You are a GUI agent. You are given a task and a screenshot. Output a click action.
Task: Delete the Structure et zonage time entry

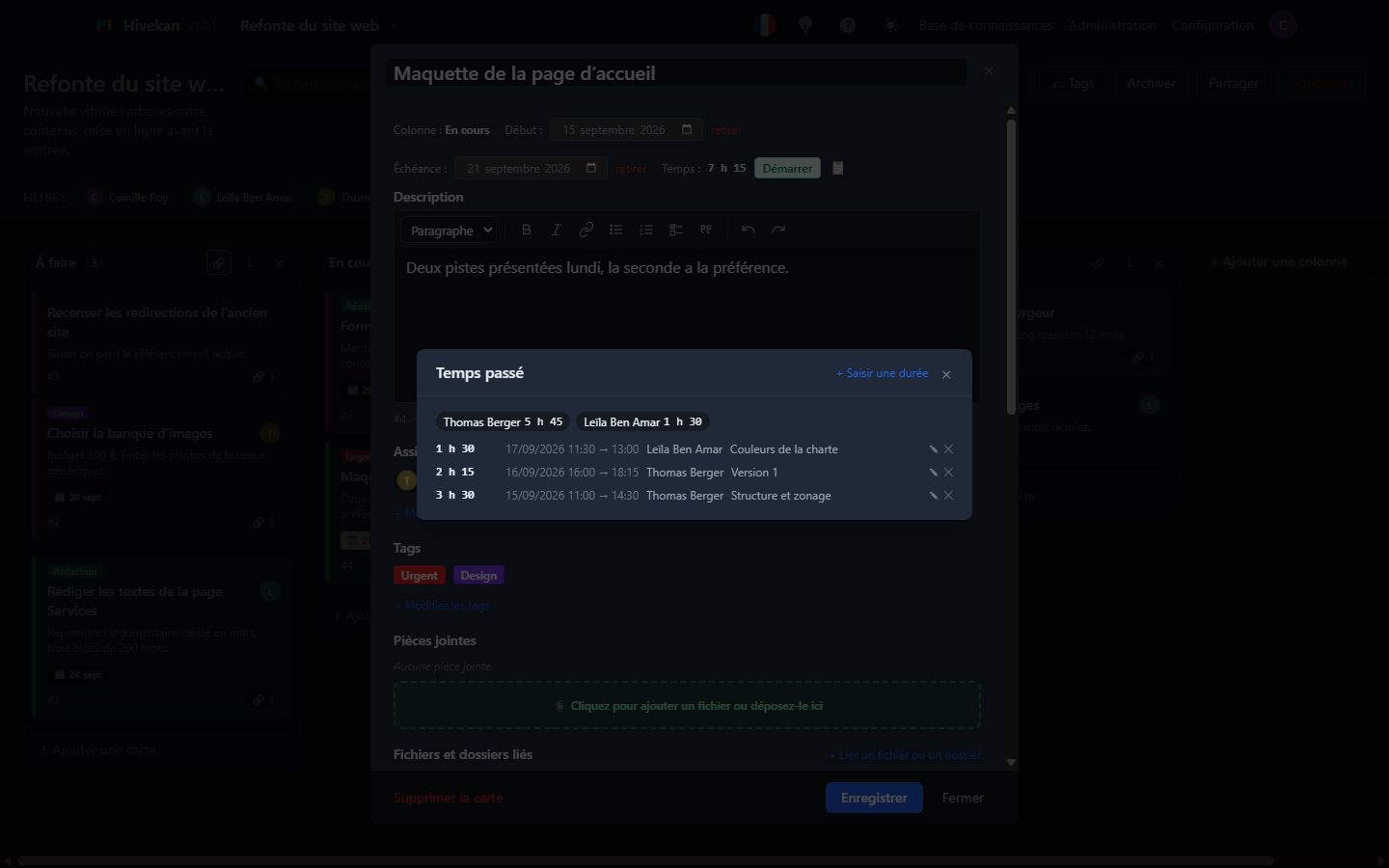click(x=948, y=496)
